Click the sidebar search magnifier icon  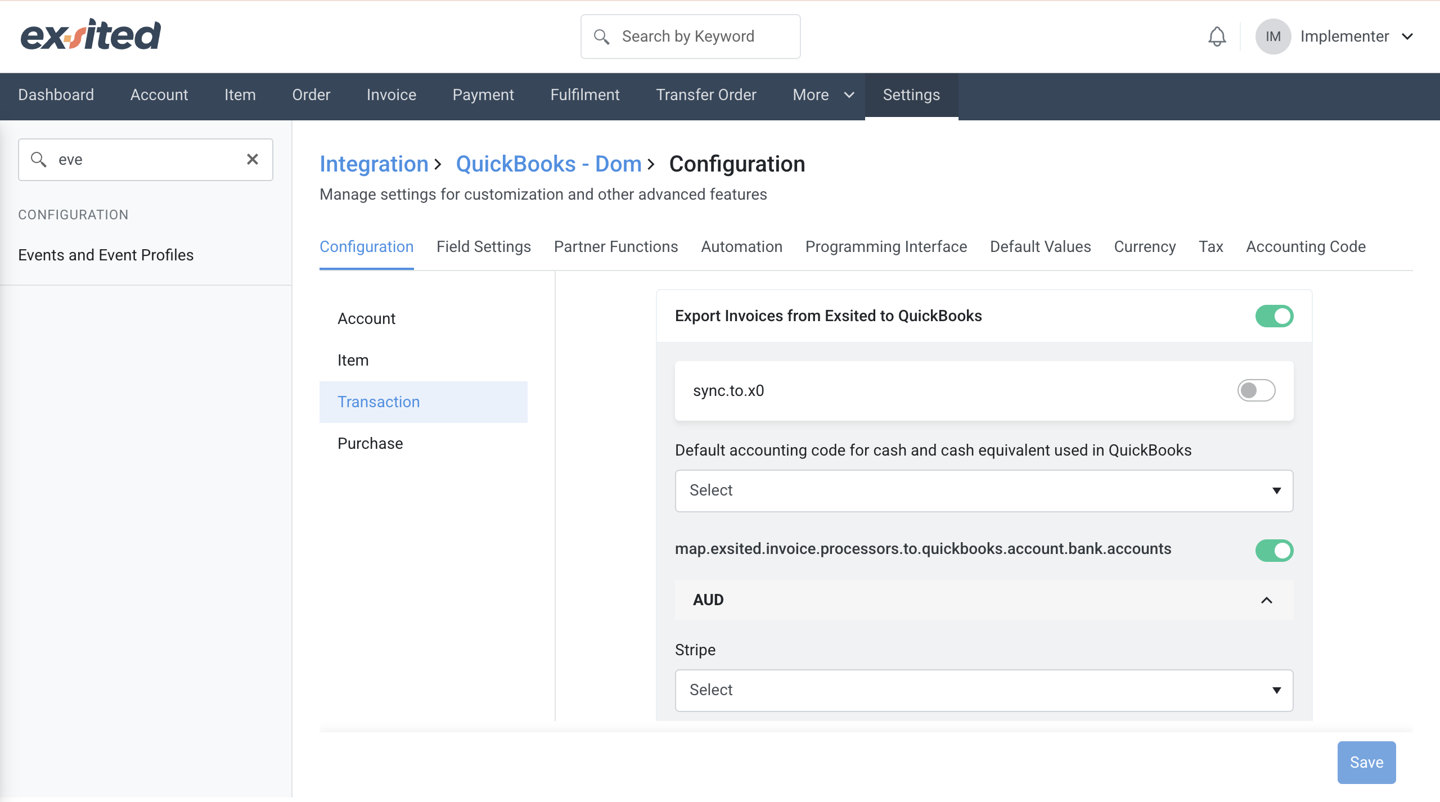[x=39, y=160]
